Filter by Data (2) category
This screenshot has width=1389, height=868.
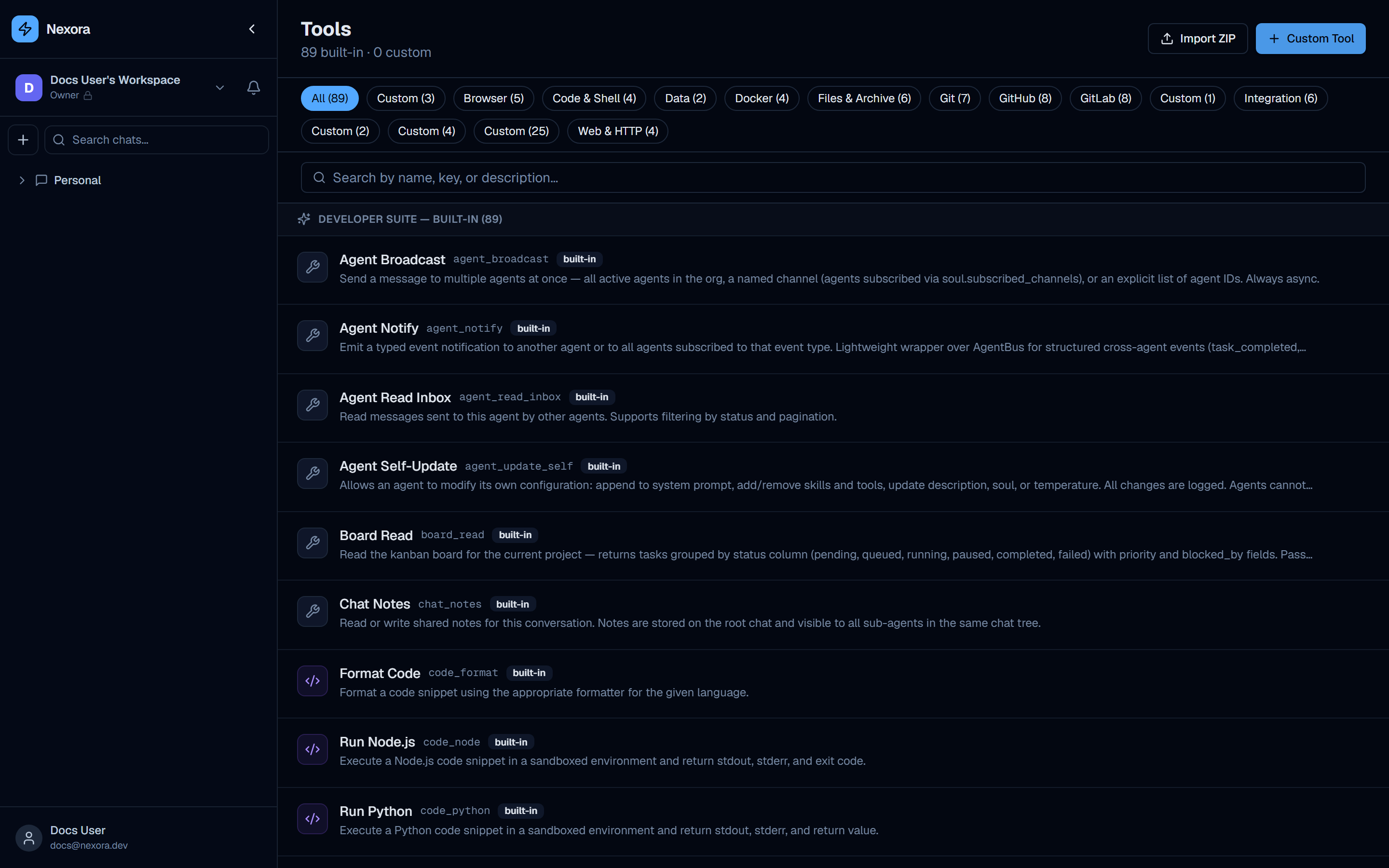point(685,98)
